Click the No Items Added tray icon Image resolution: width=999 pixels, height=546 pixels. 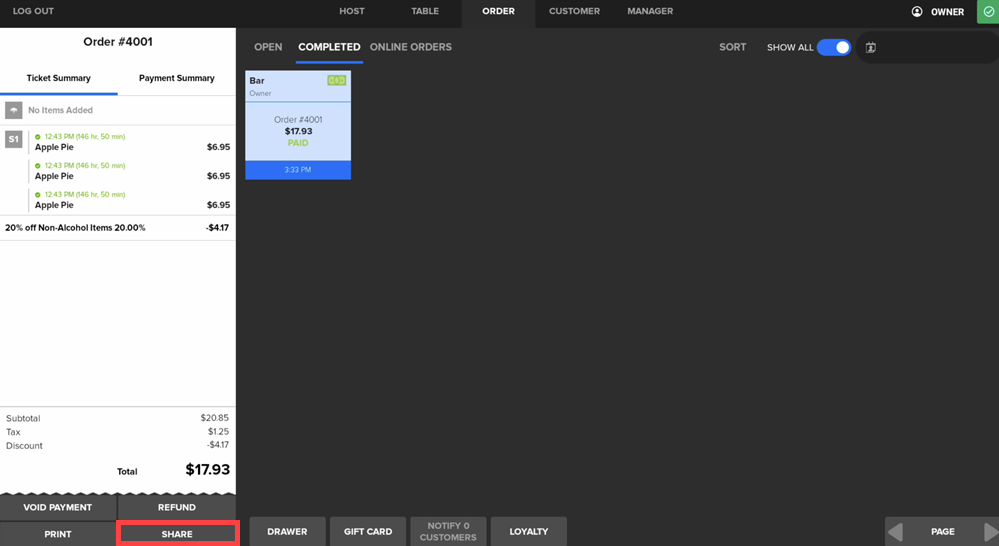click(13, 110)
